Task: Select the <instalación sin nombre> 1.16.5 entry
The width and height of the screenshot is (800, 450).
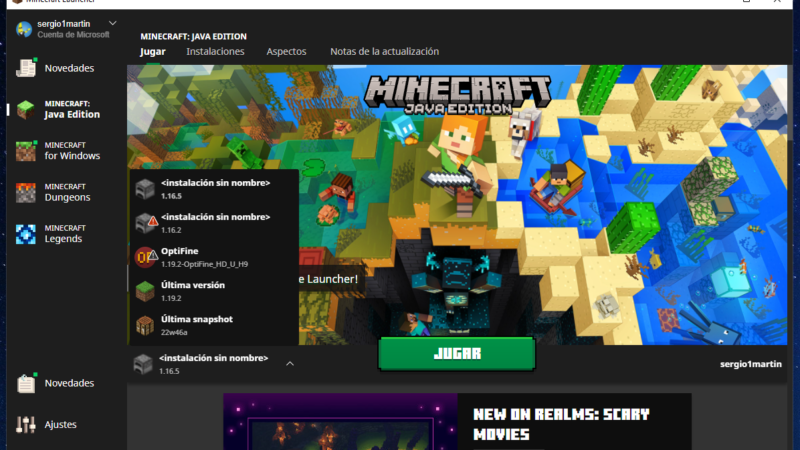Action: tap(214, 189)
